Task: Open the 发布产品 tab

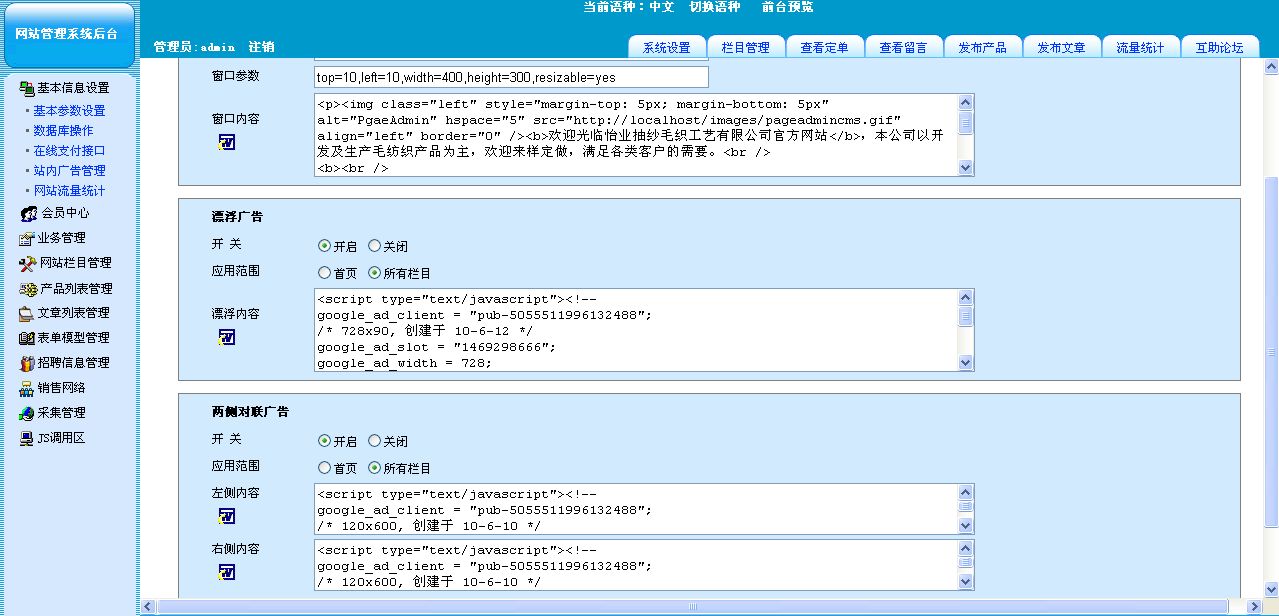Action: point(982,48)
